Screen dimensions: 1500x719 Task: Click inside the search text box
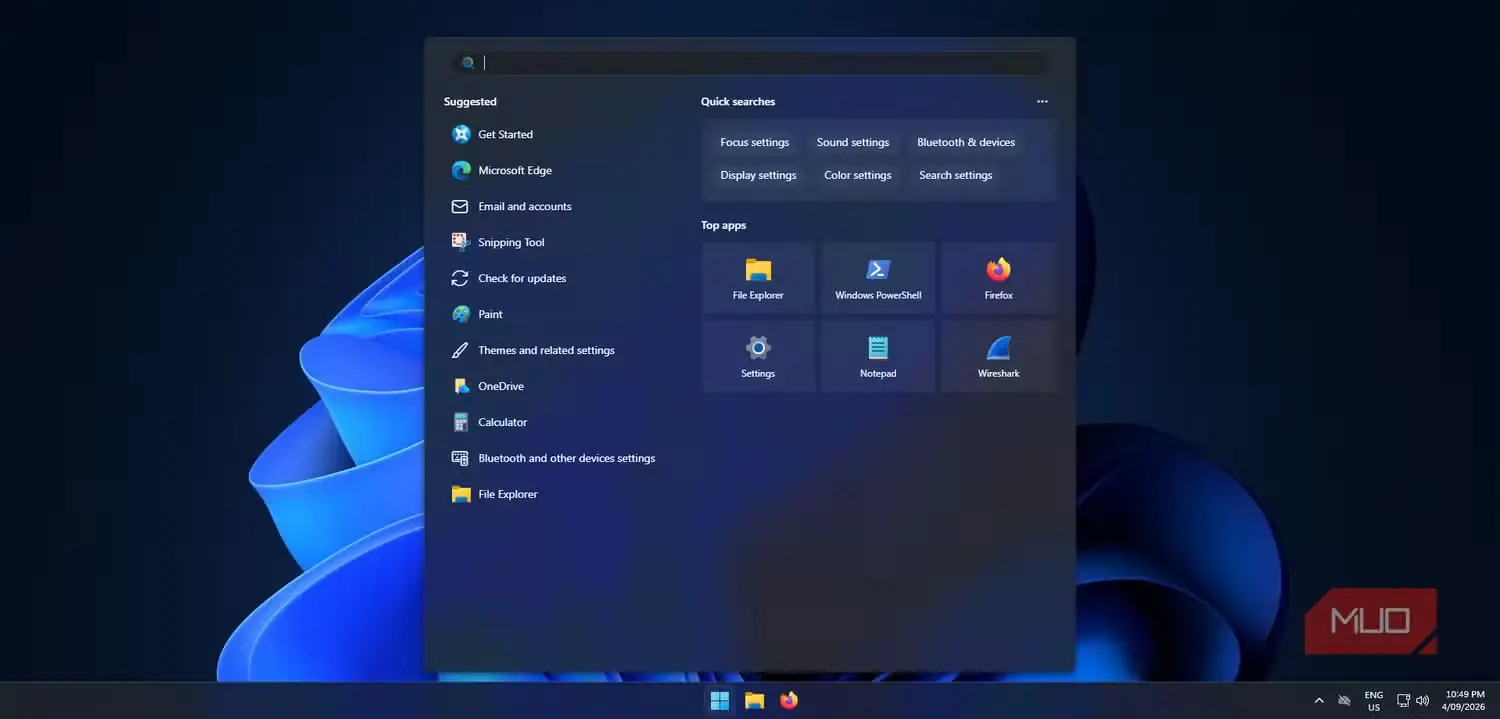[x=750, y=63]
